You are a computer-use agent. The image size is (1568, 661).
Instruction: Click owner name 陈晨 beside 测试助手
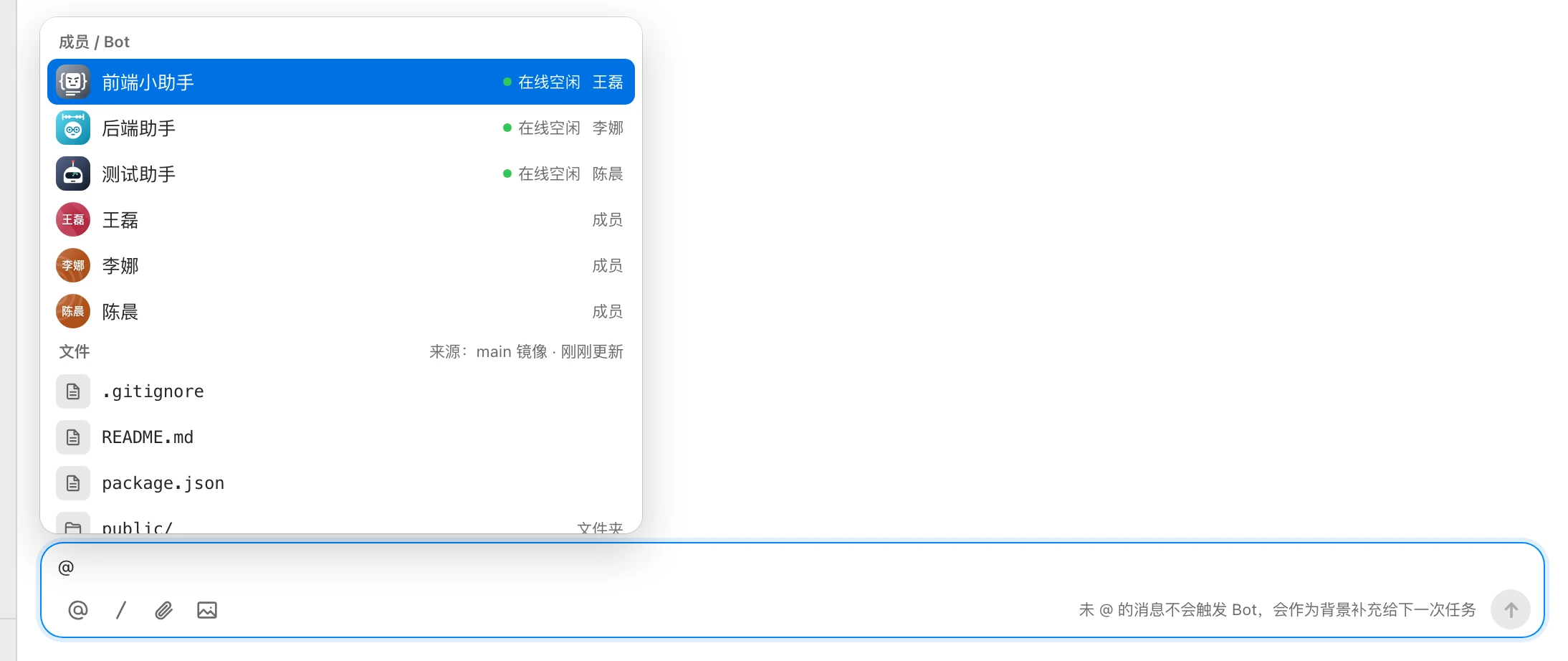(x=608, y=173)
